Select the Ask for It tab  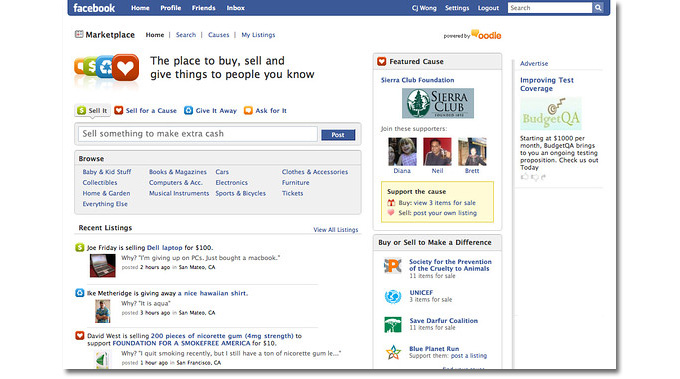tap(265, 111)
